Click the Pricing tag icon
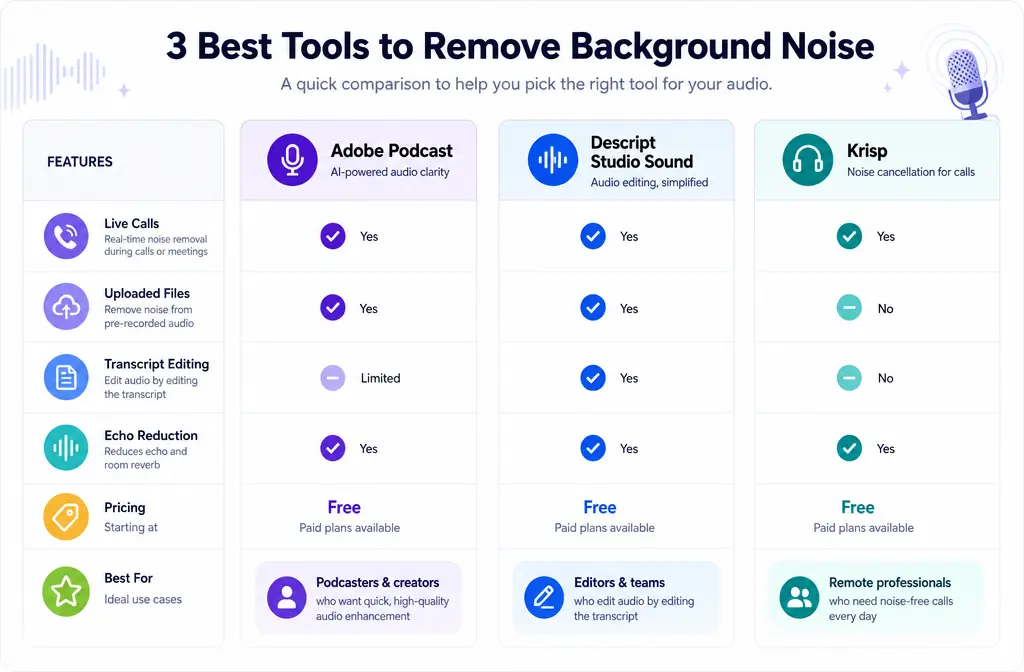Image resolution: width=1024 pixels, height=672 pixels. click(66, 517)
